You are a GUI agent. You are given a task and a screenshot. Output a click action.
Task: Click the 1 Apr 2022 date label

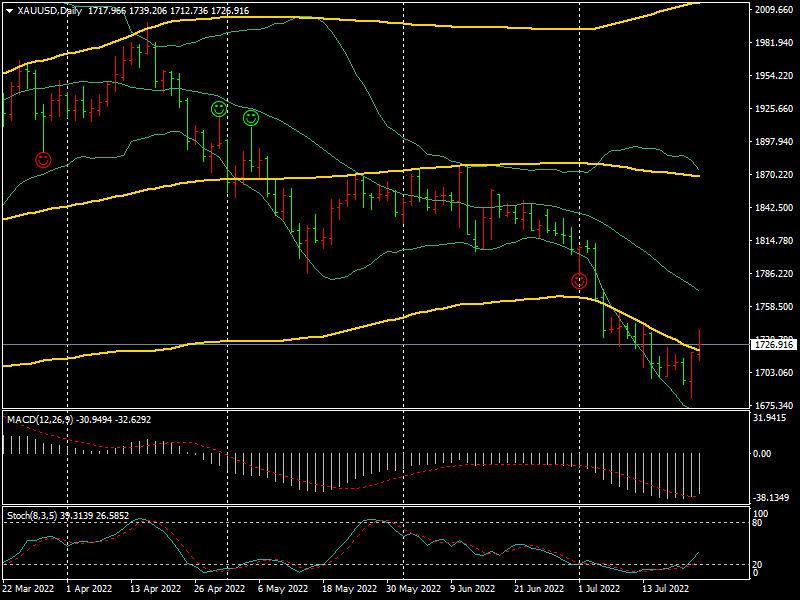(x=89, y=588)
